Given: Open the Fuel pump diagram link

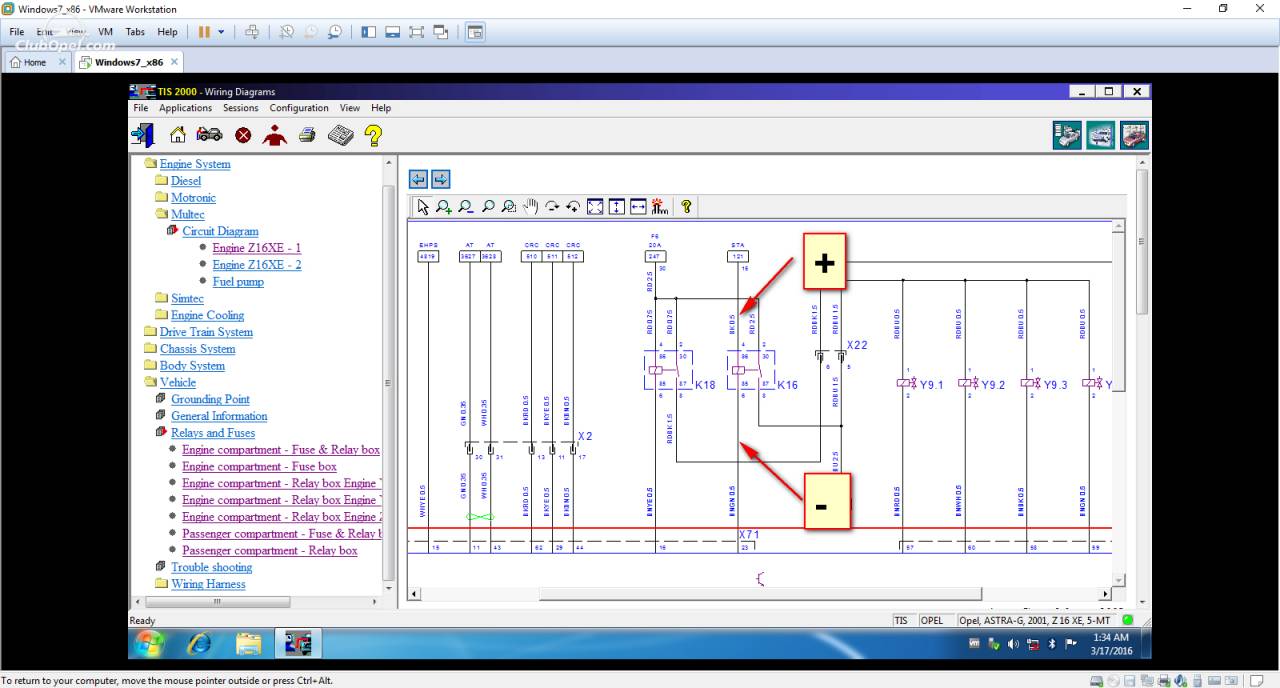Looking at the screenshot, I should [x=238, y=282].
